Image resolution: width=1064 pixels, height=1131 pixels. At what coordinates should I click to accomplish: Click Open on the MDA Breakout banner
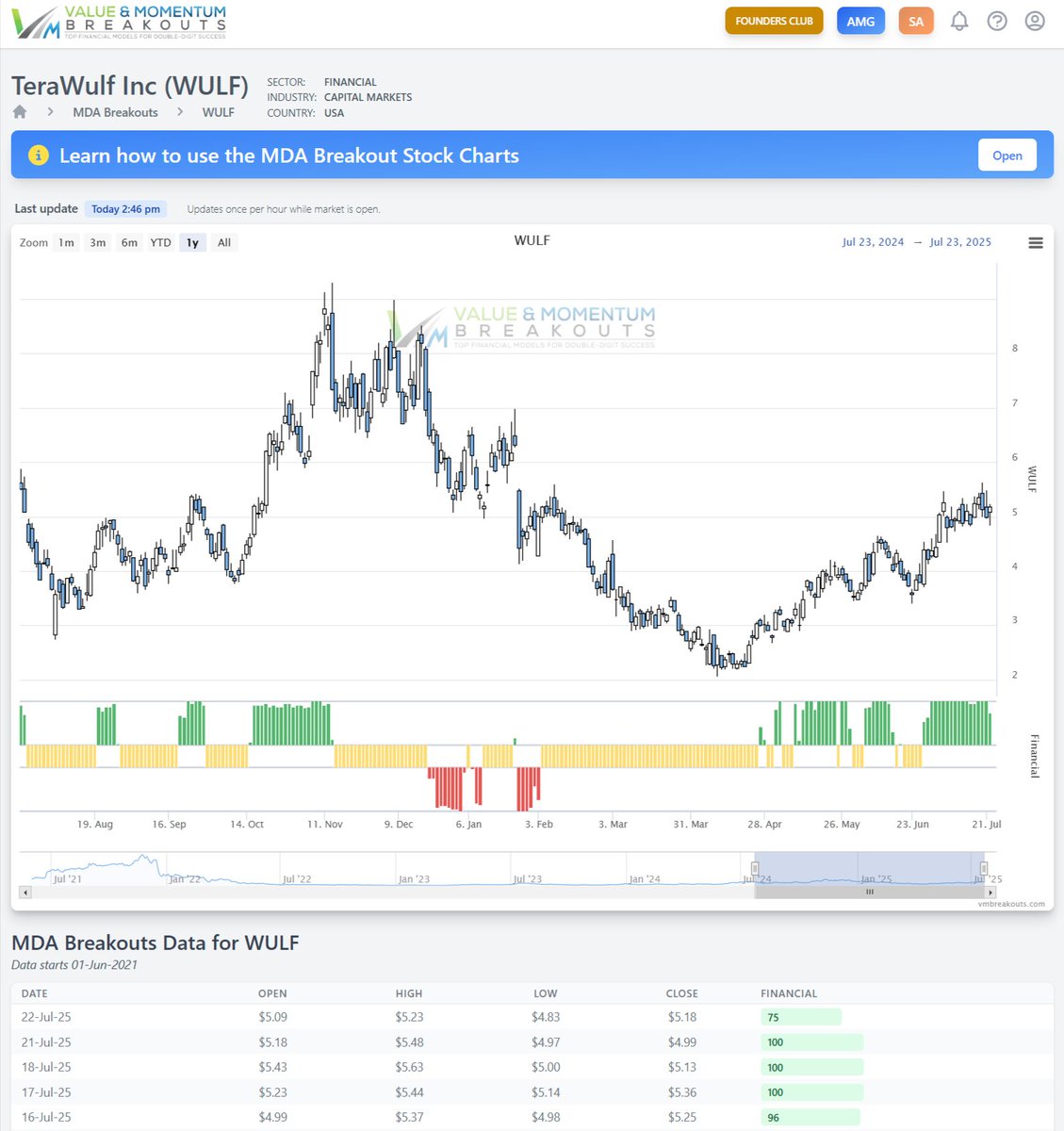1007,156
